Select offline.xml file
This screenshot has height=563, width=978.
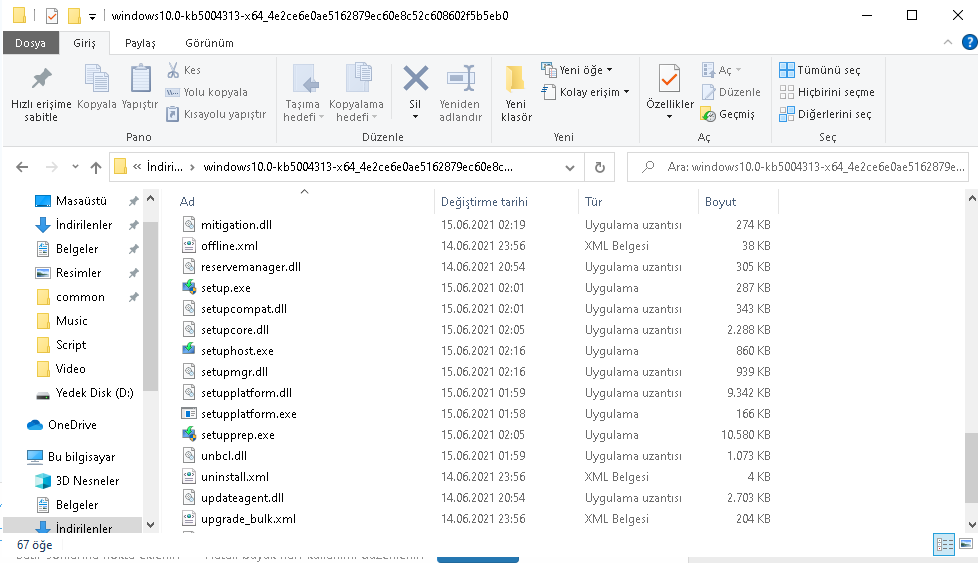pyautogui.click(x=229, y=246)
